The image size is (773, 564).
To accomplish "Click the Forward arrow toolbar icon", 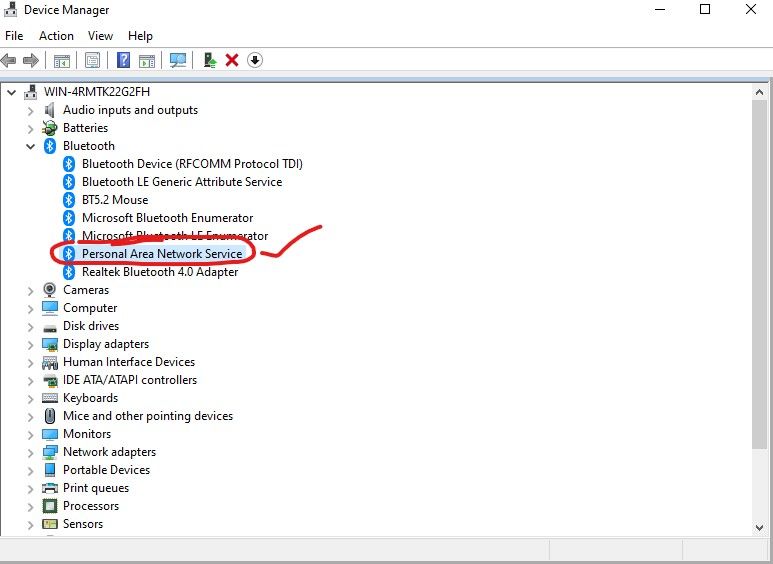I will click(31, 61).
